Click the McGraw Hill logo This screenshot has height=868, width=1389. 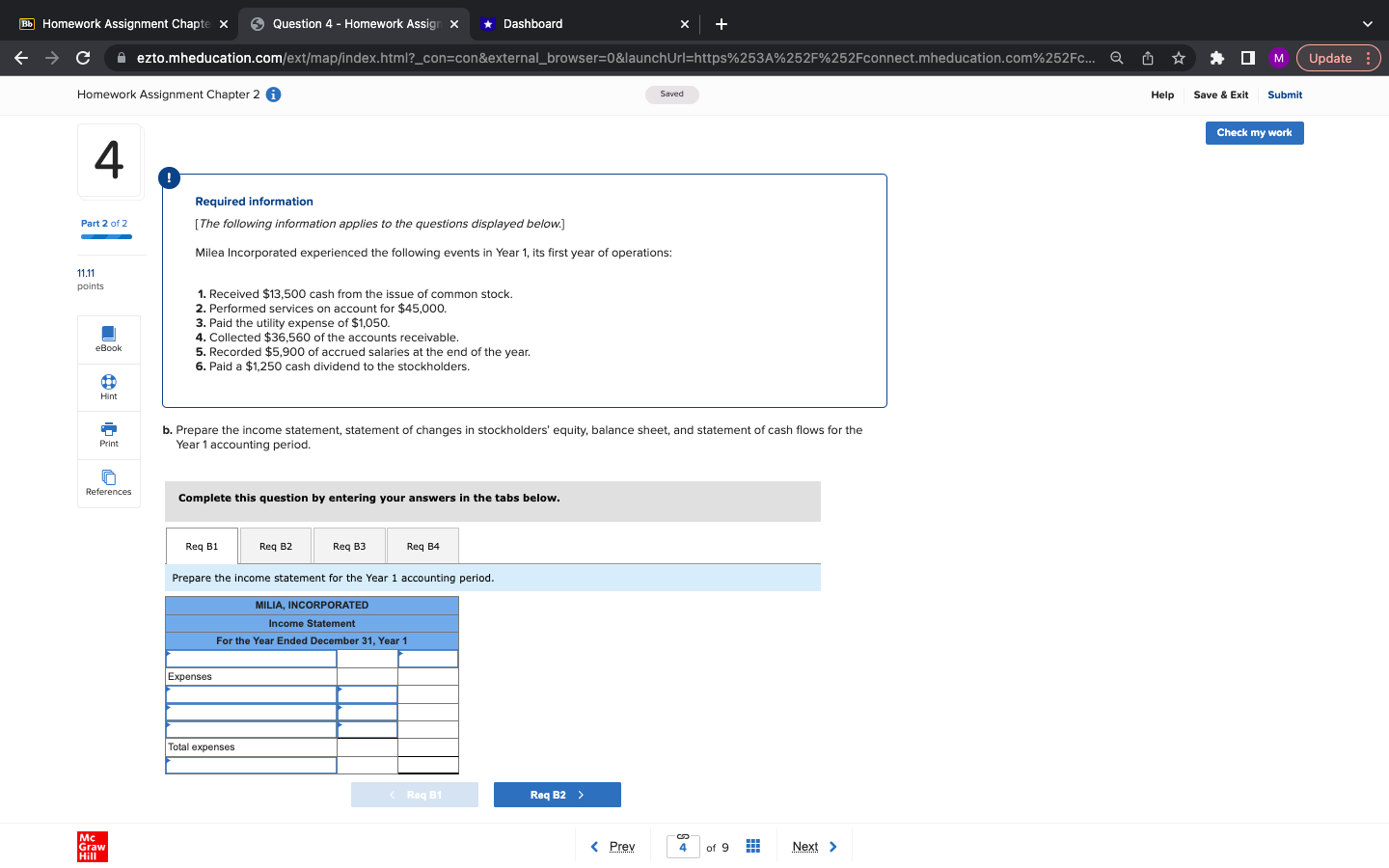[92, 847]
